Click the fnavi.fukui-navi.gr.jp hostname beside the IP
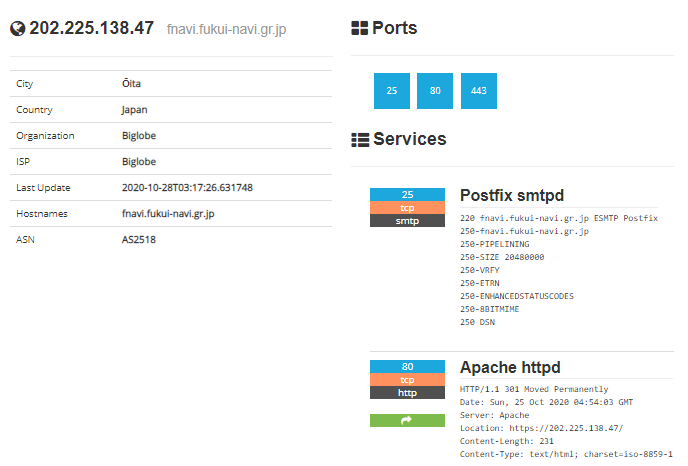 click(x=226, y=29)
